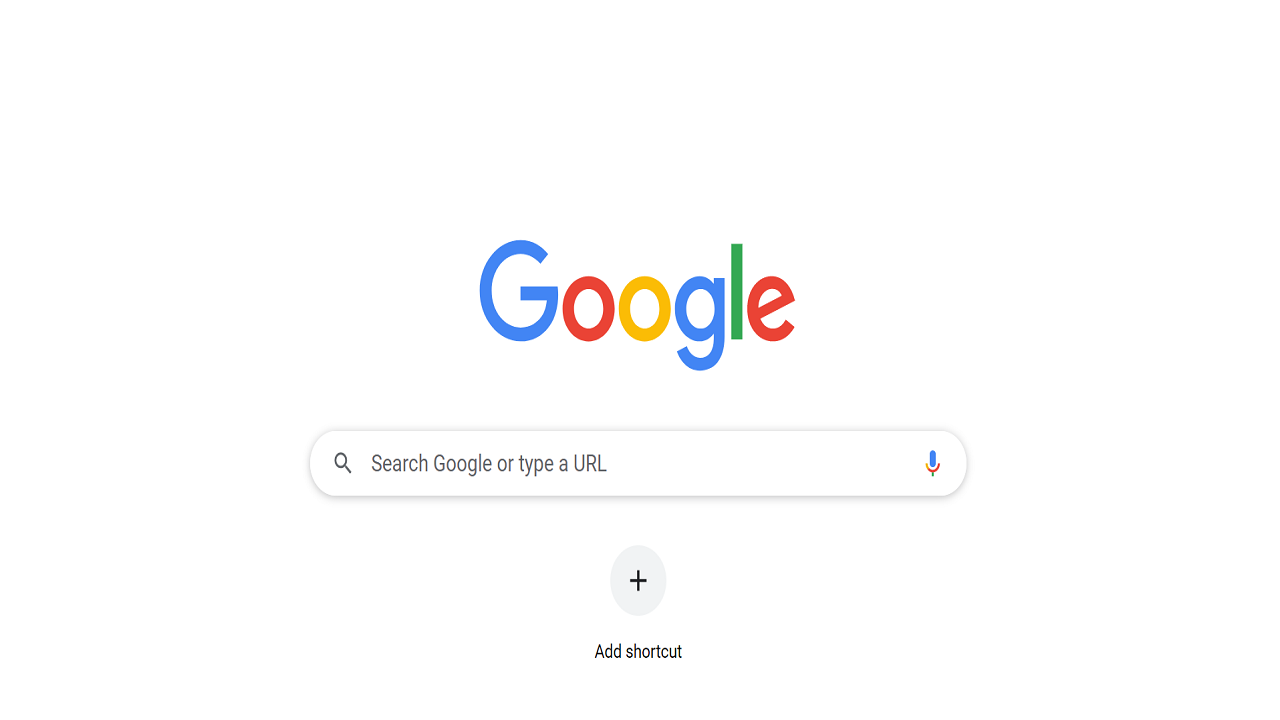Click the Google logo image
Screen dimensions: 1280x720
(x=637, y=305)
